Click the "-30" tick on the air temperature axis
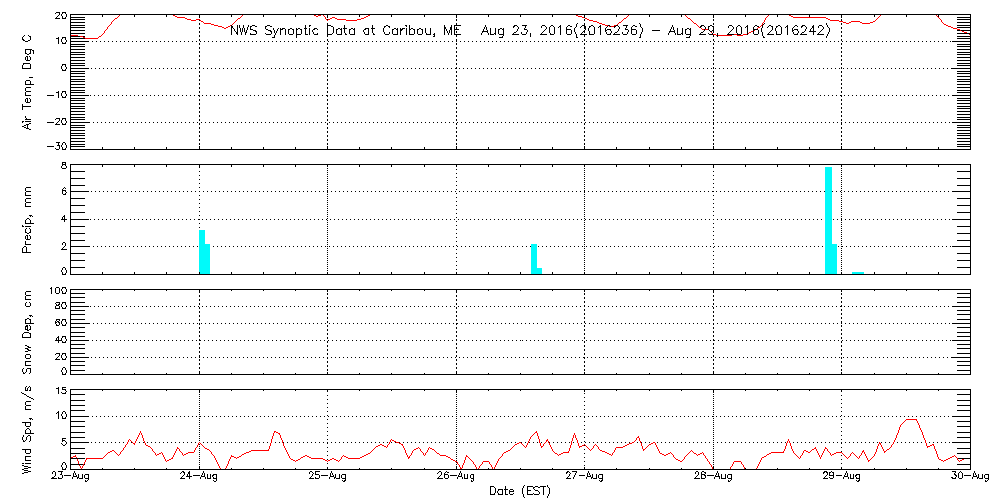The image size is (1000, 500). coord(57,145)
